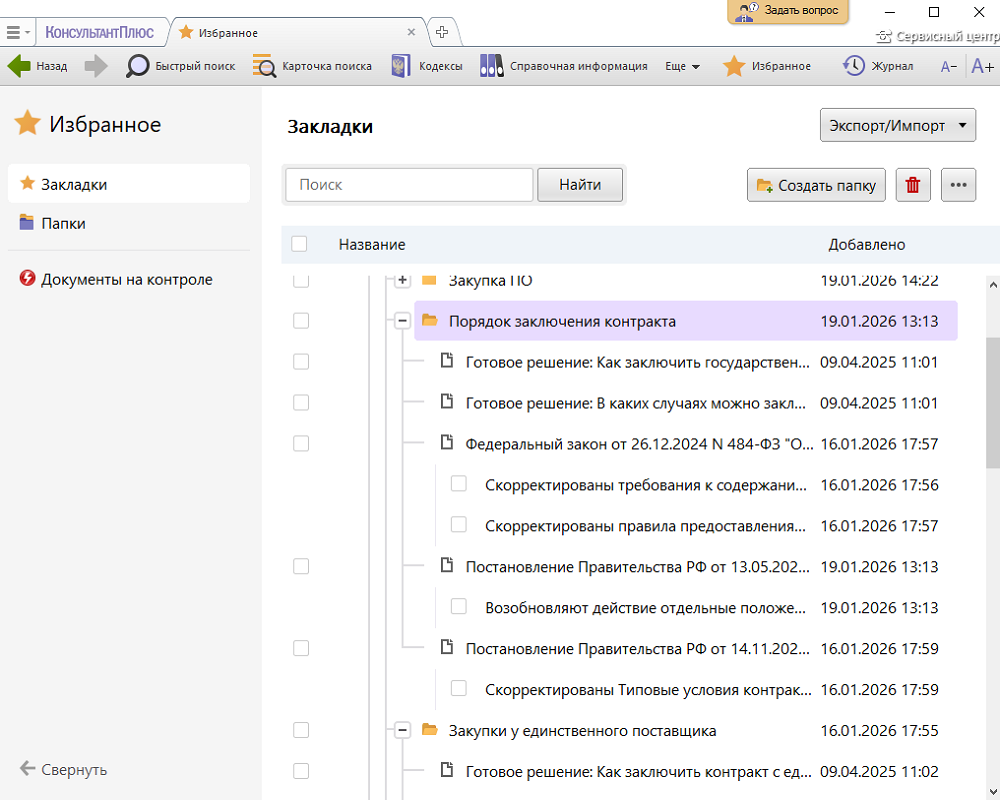Image resolution: width=1000 pixels, height=800 pixels.
Task: Open Документы на контроле in sidebar
Action: pos(126,280)
